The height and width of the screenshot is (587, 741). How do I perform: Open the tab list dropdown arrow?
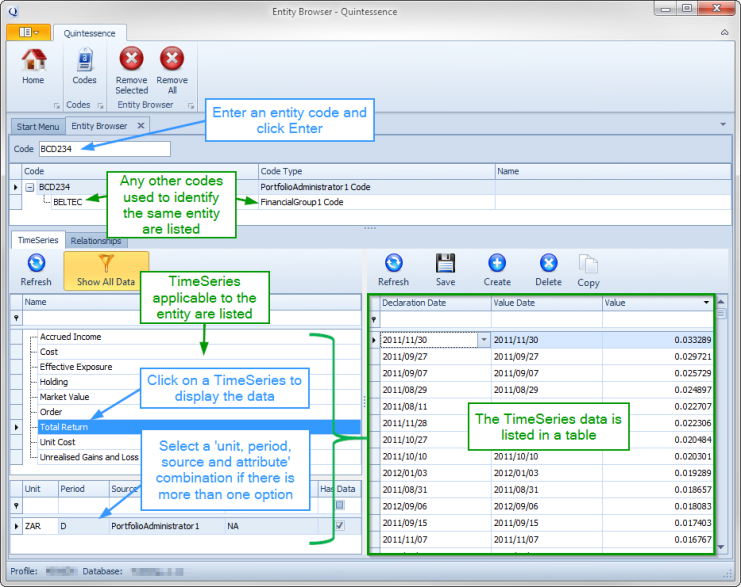point(723,124)
